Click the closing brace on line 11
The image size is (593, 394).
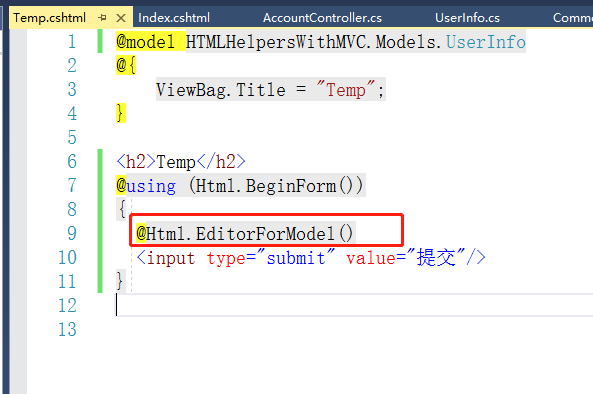pyautogui.click(x=120, y=281)
